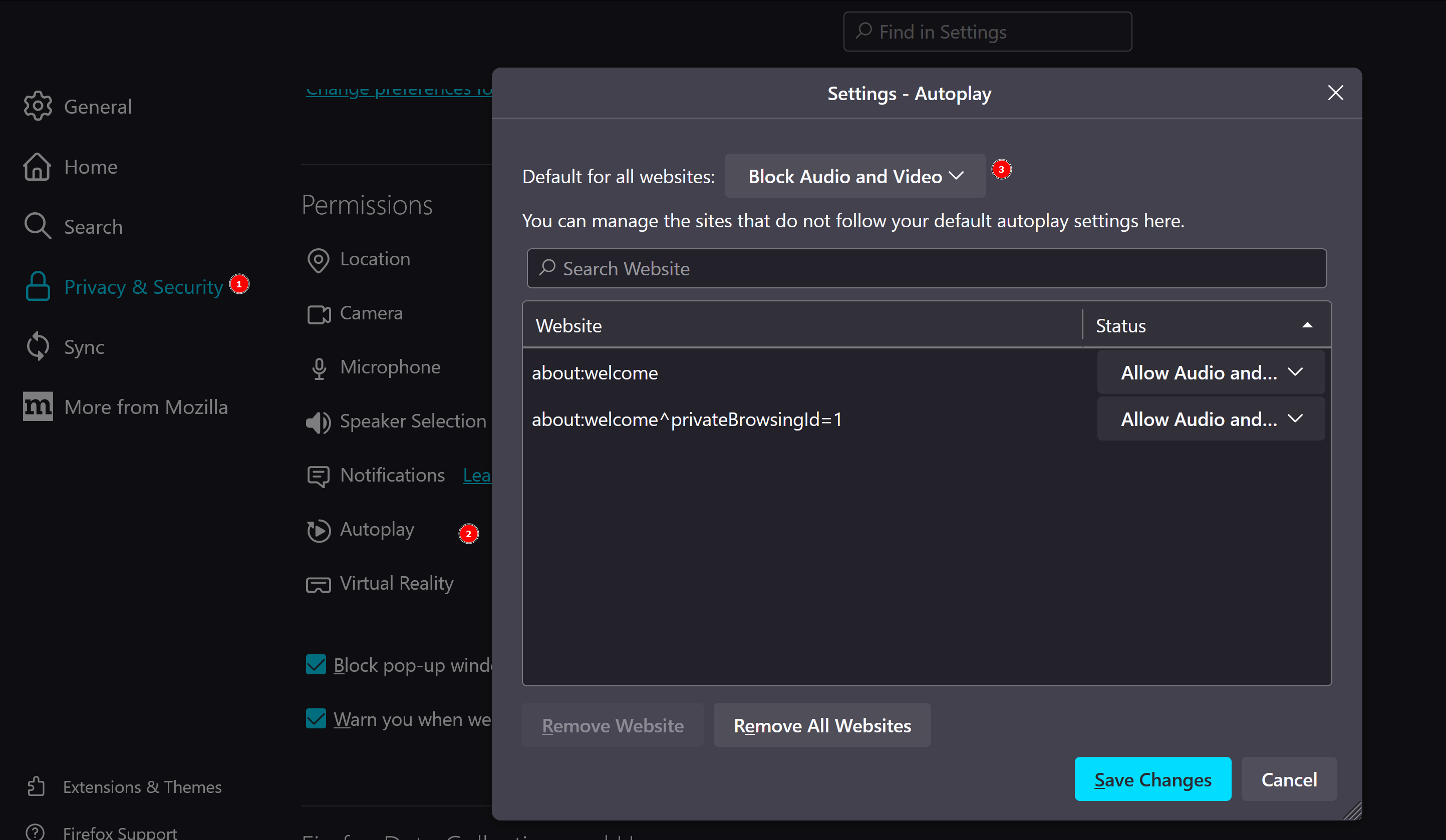Click the Autoplay icon under Permissions
Viewport: 1446px width, 840px height.
(319, 530)
